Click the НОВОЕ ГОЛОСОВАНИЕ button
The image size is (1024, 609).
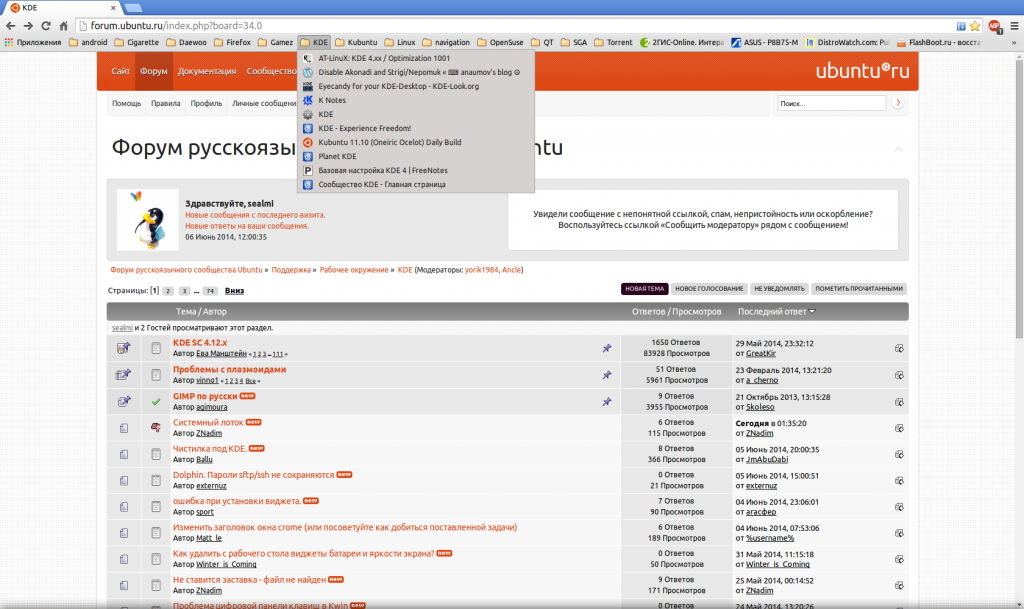709,289
